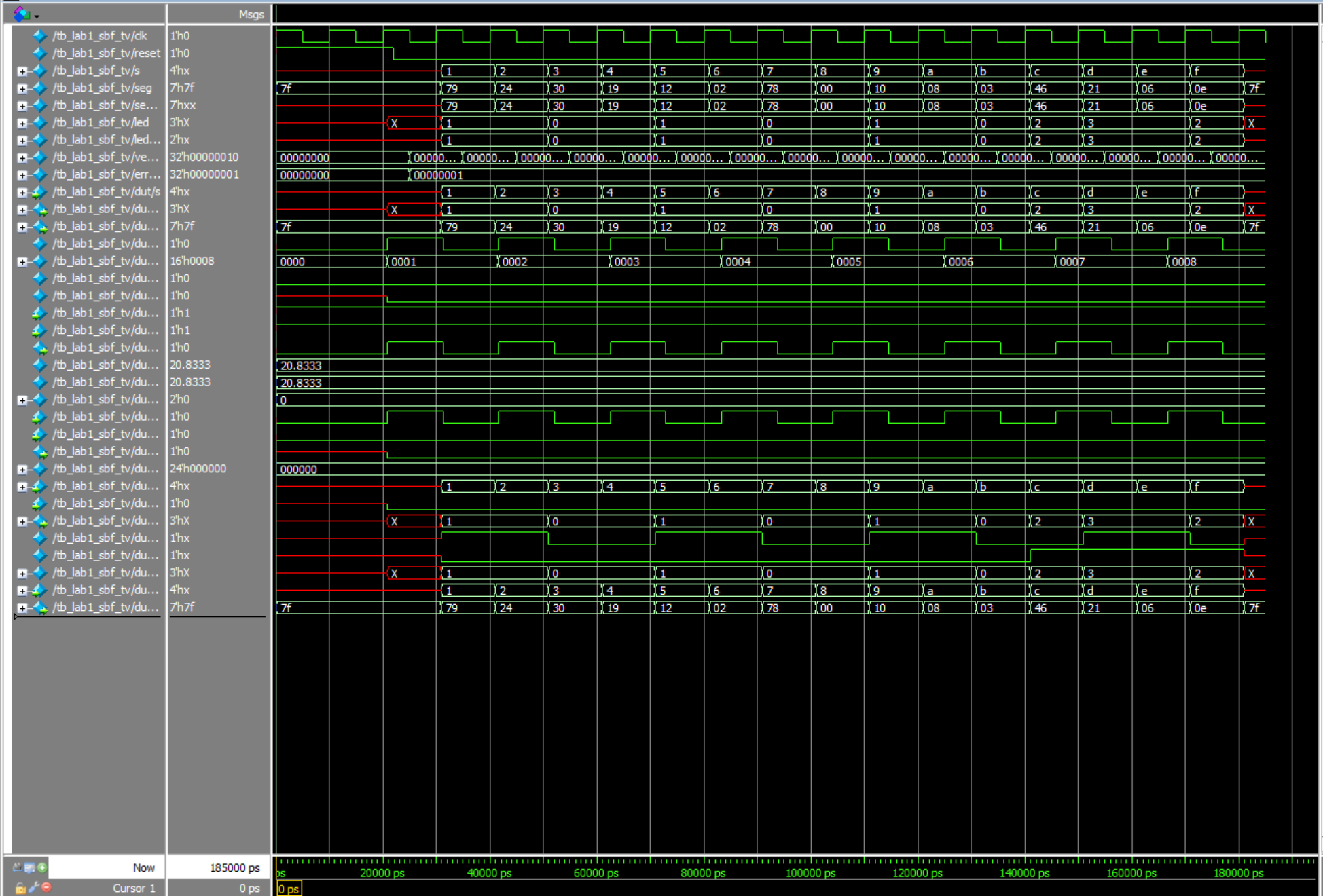Select the blue diamond icon beside /tb_lab1_sbf_tv/reset
Viewport: 1323px width, 896px height.
(39, 53)
